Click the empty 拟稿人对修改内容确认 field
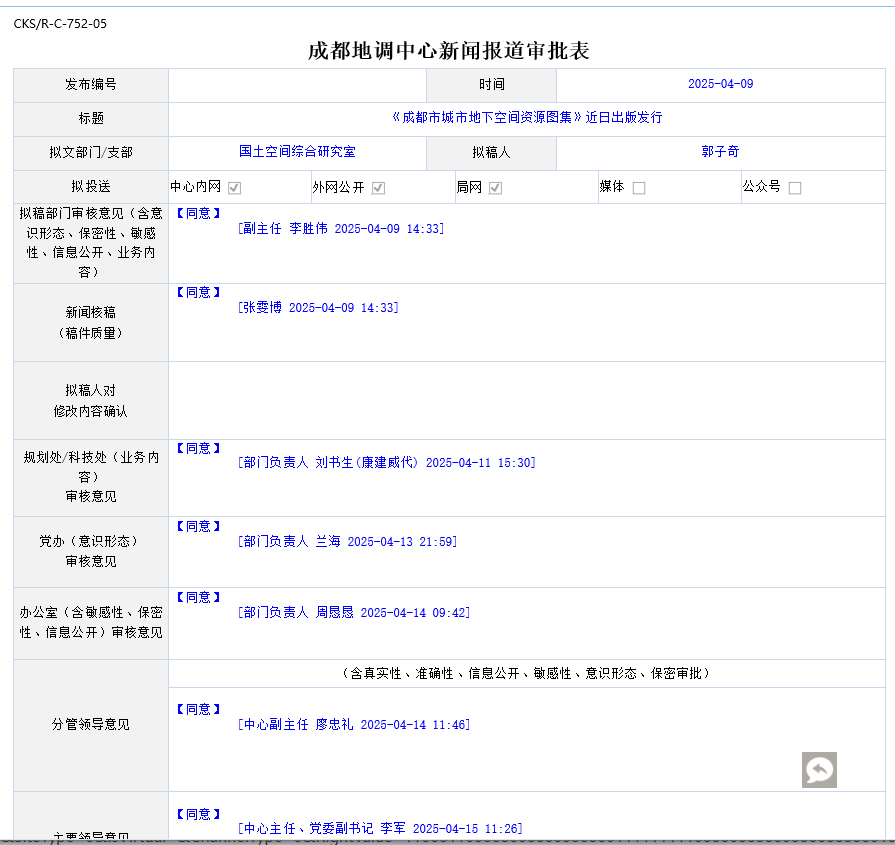 (530, 400)
